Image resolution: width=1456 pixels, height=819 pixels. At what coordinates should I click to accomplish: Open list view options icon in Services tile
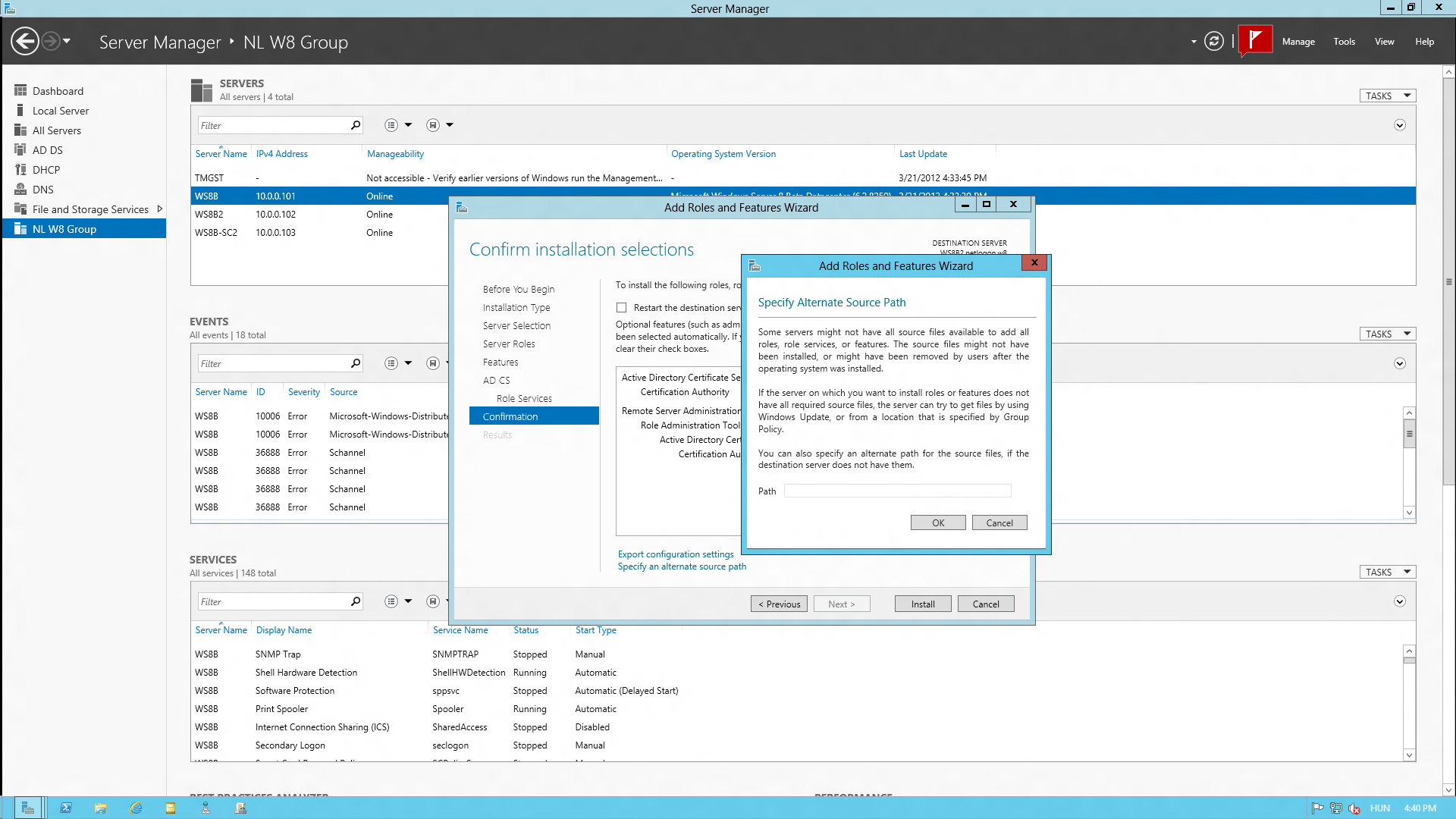point(391,601)
